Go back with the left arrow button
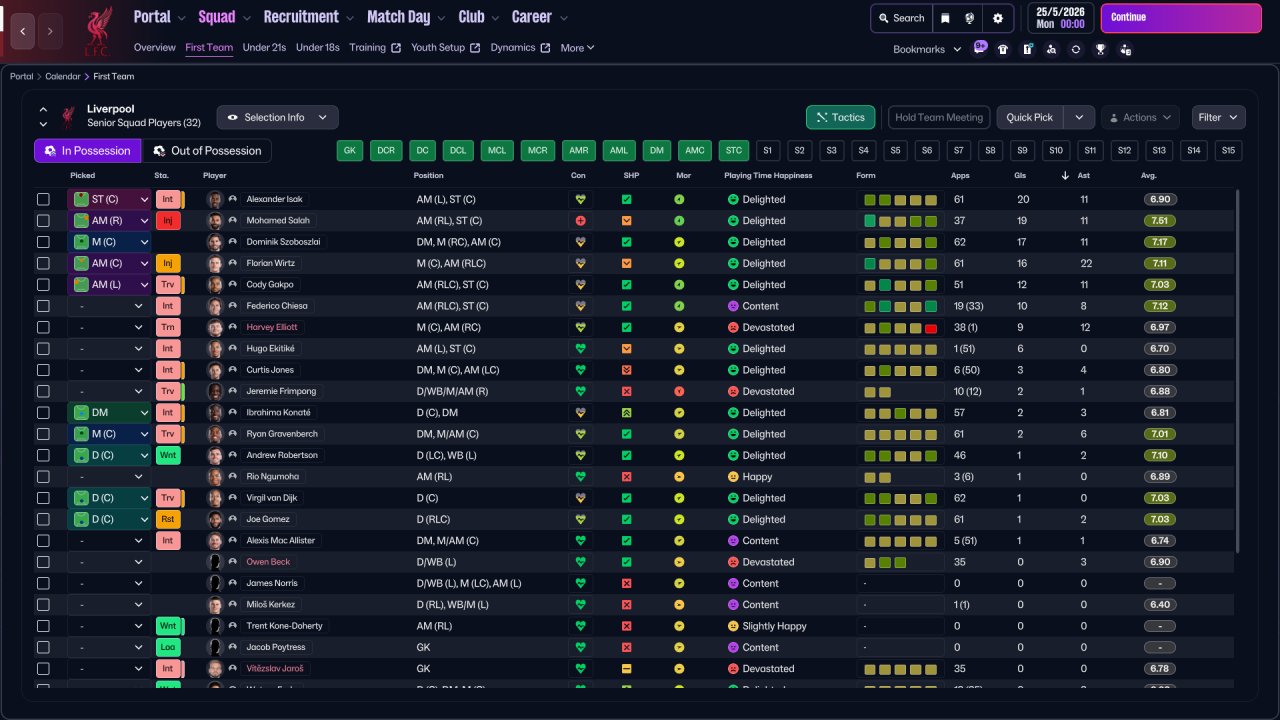 [23, 31]
